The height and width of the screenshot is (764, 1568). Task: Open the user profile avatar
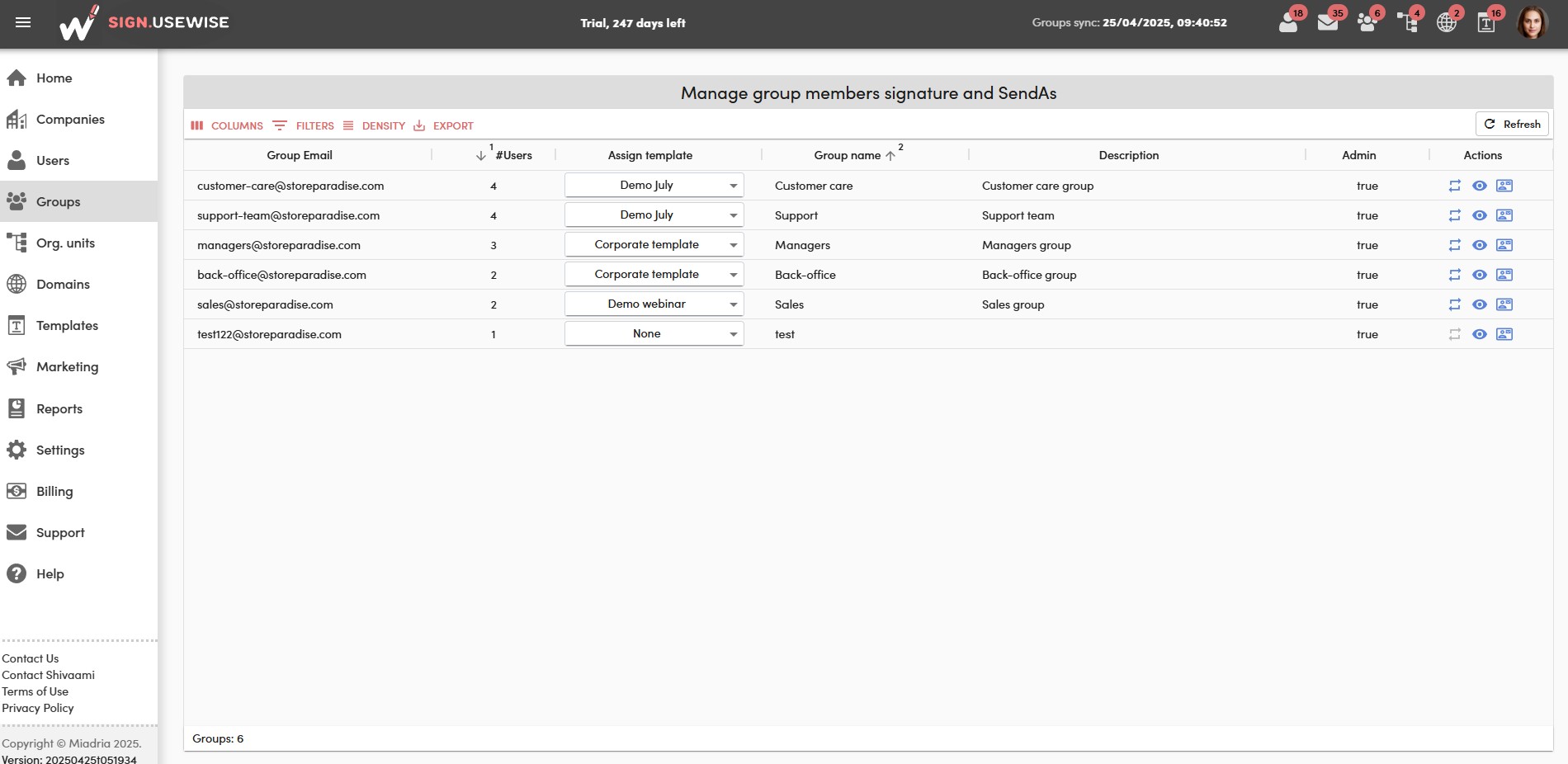(1533, 22)
